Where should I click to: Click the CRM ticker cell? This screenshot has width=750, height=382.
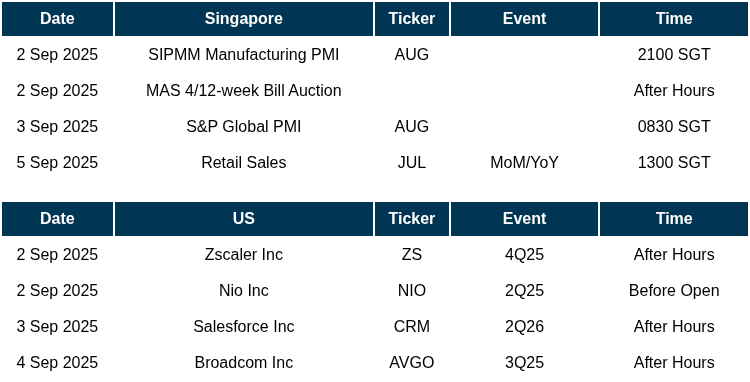coord(412,326)
